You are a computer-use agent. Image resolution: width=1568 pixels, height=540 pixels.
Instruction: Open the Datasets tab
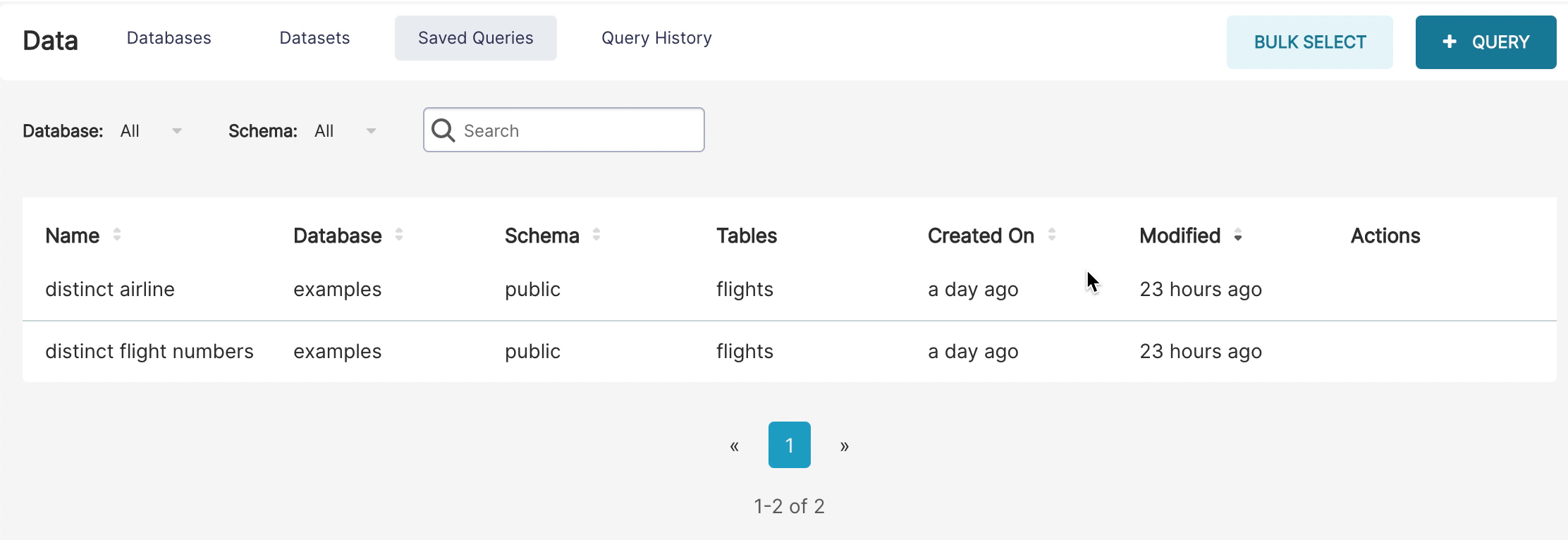click(314, 38)
